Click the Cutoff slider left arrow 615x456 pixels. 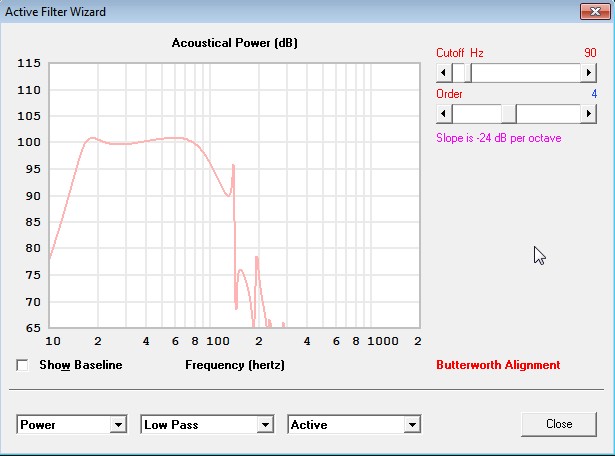(444, 73)
